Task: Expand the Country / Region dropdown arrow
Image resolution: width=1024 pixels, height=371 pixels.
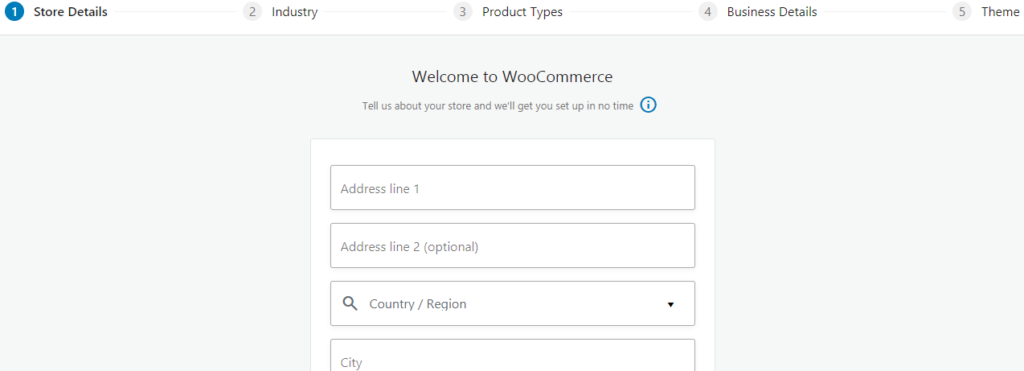Action: pos(670,304)
